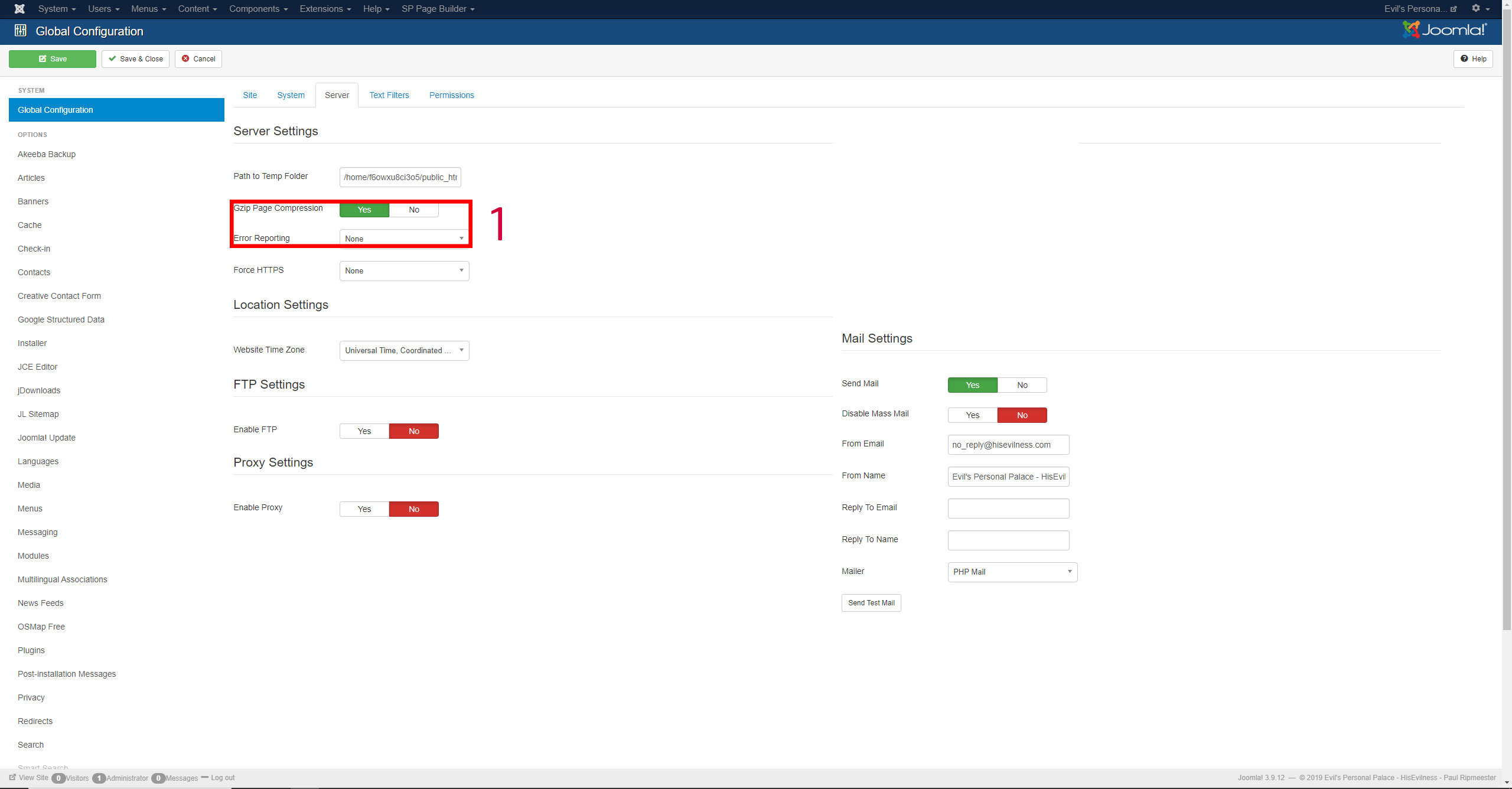Screen dimensions: 1512x789
Task: Switch to the Site tab
Action: point(250,95)
